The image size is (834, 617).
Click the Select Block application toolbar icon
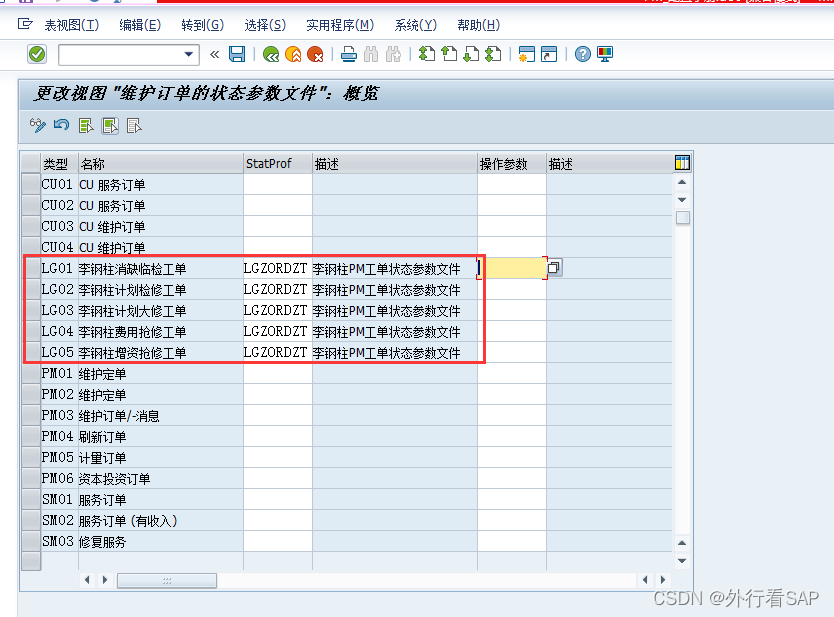point(110,126)
